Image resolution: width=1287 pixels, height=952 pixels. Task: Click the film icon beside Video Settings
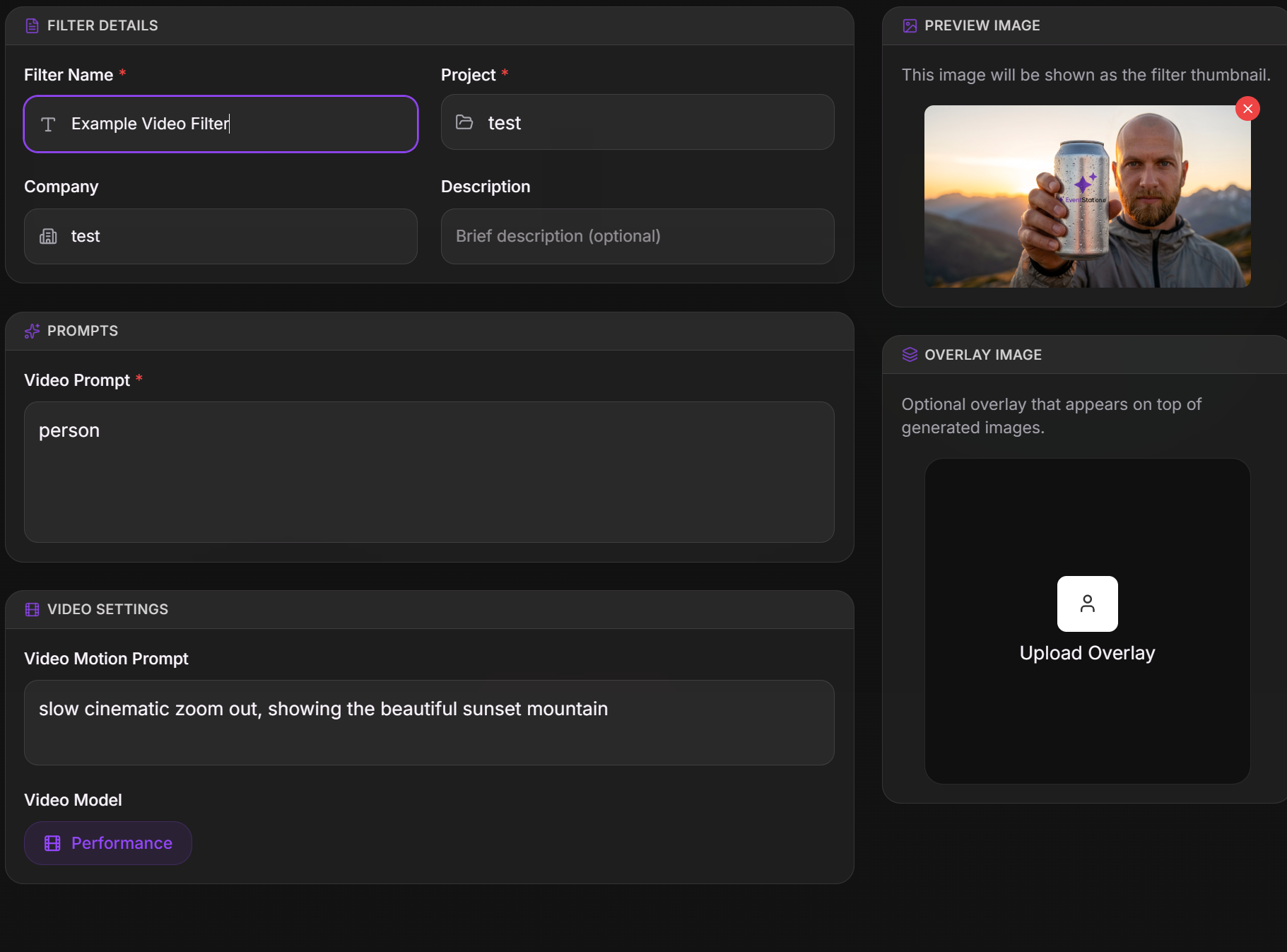pyautogui.click(x=32, y=609)
